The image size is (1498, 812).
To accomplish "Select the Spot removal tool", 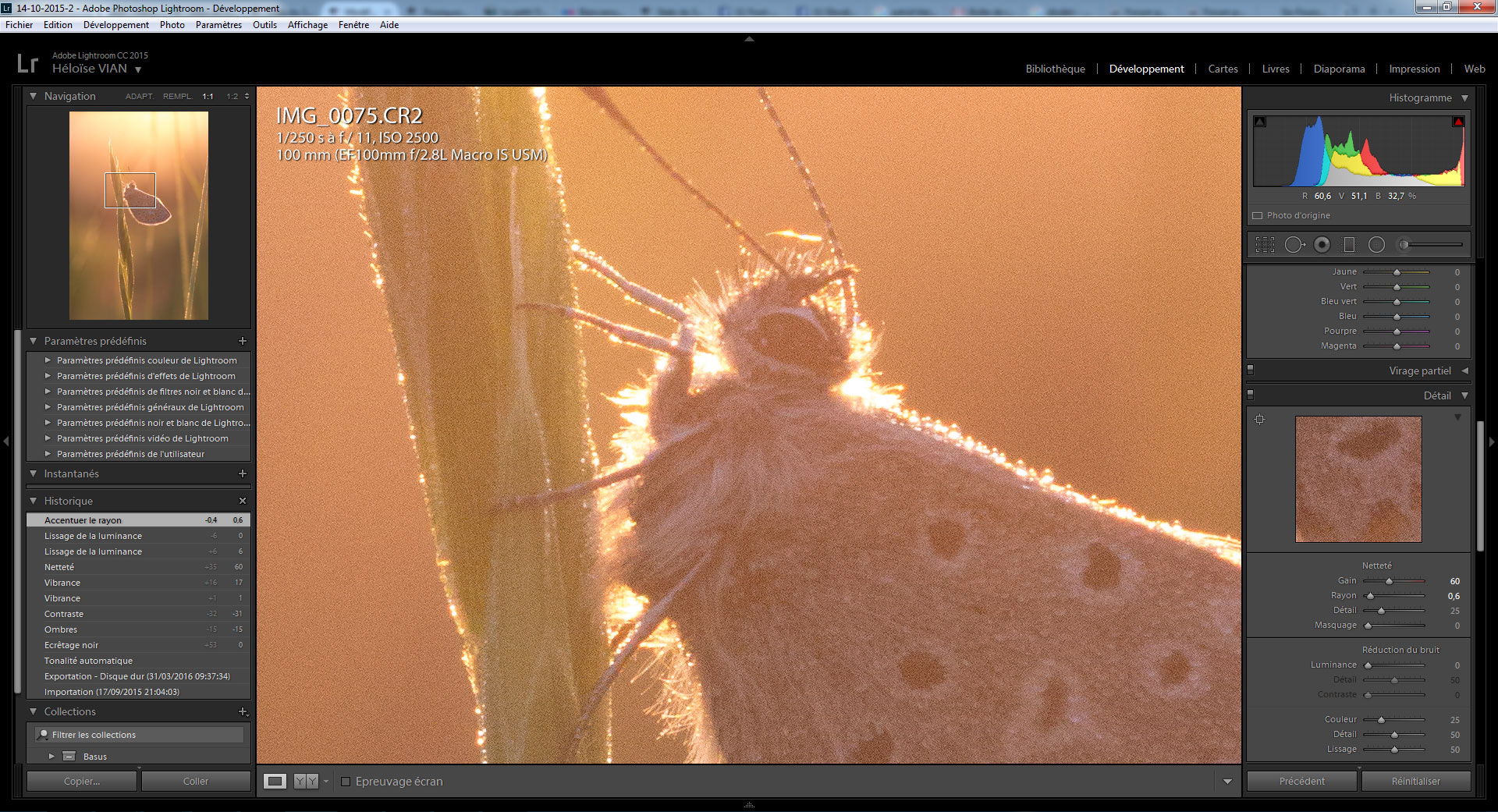I will (x=1294, y=245).
